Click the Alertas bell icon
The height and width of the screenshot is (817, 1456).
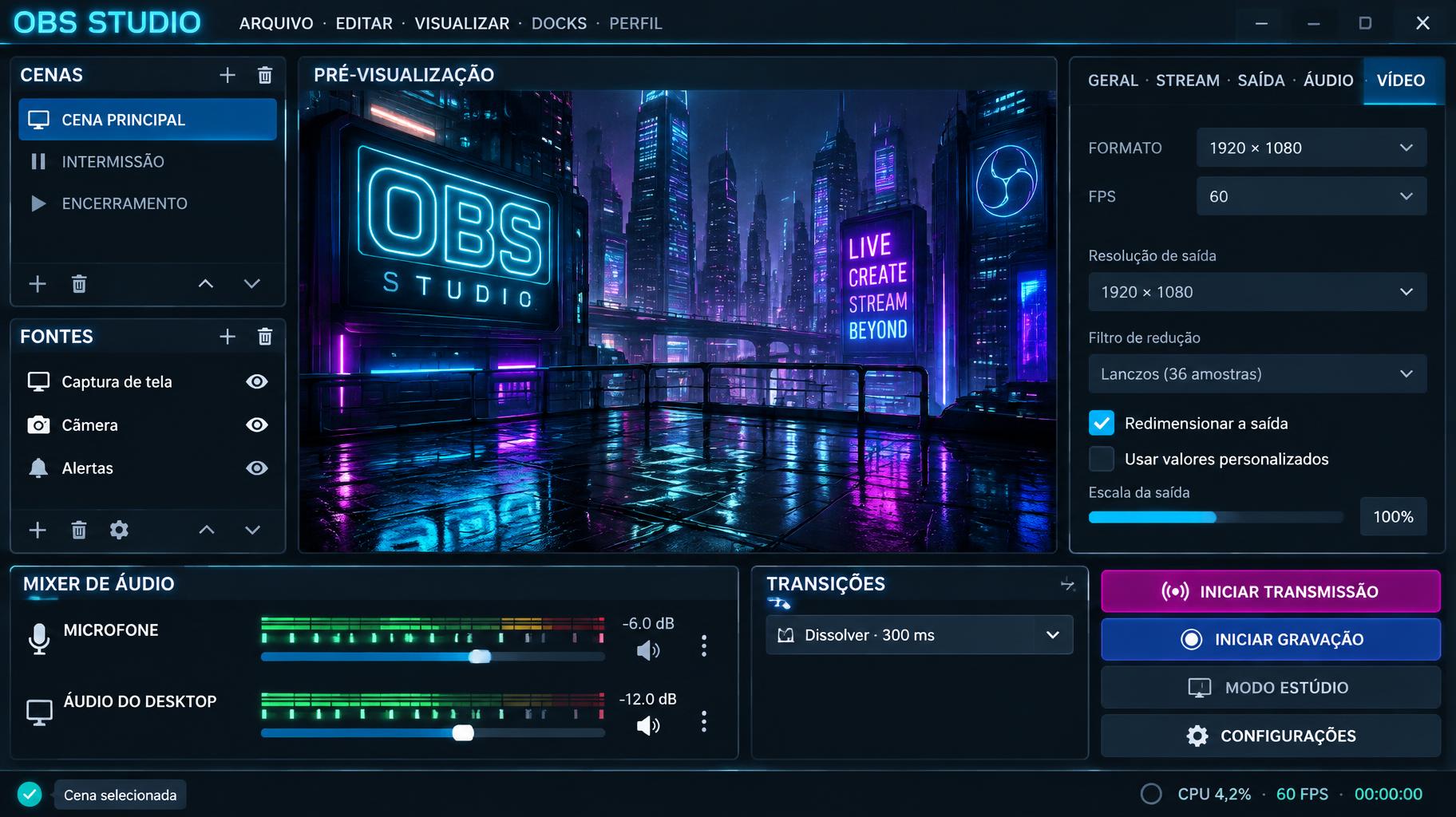click(x=38, y=468)
